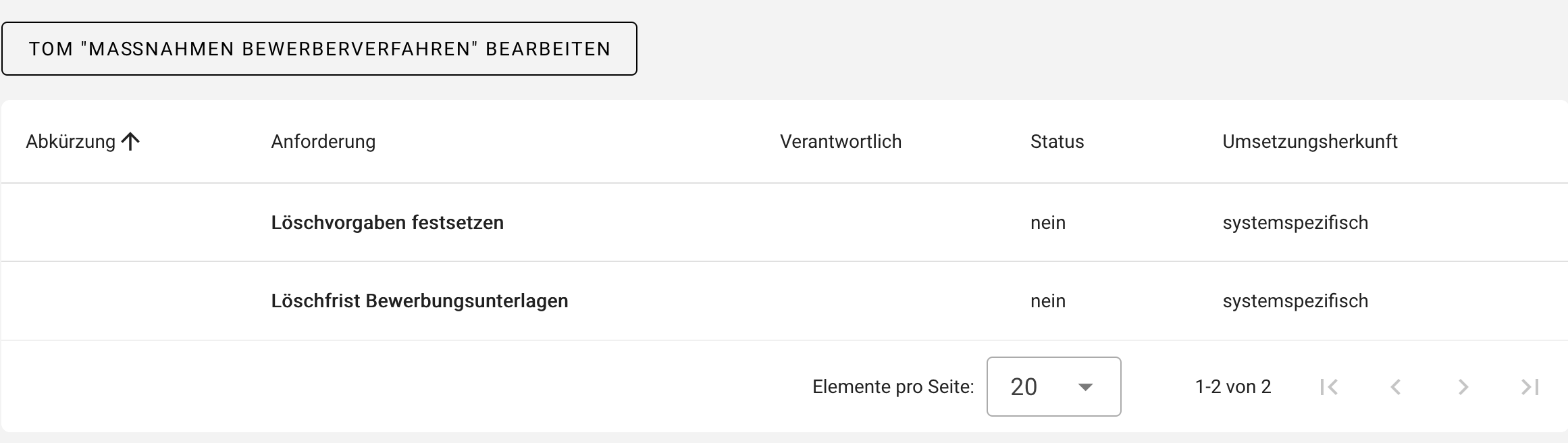
Task: Toggle sort order for the Status column
Action: pyautogui.click(x=1056, y=142)
